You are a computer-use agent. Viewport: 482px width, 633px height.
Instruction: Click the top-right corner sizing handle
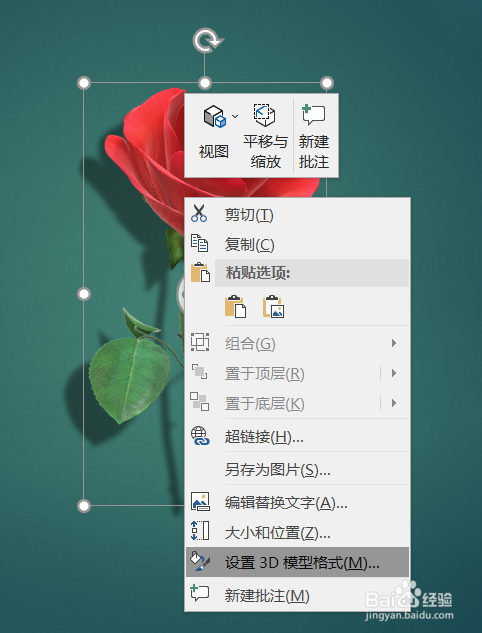coord(327,83)
